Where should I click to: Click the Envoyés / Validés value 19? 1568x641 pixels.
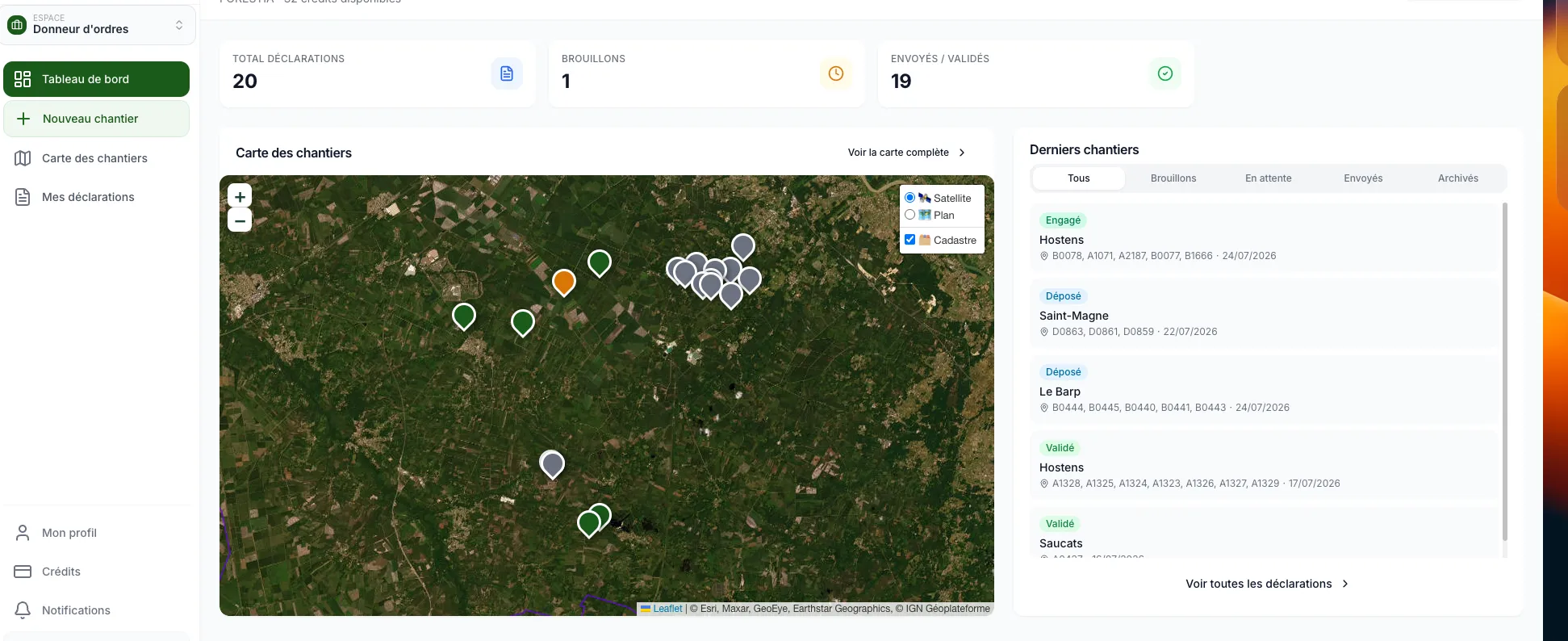pos(901,82)
